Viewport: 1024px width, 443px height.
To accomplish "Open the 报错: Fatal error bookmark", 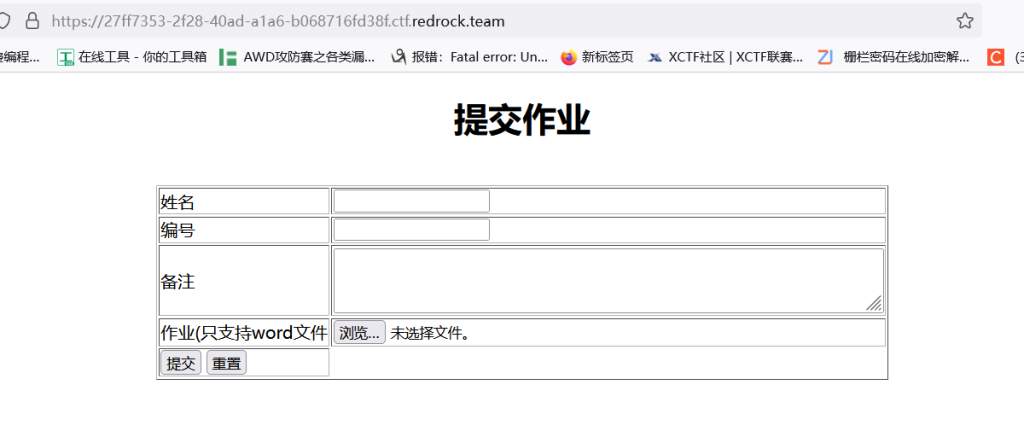I will point(469,57).
